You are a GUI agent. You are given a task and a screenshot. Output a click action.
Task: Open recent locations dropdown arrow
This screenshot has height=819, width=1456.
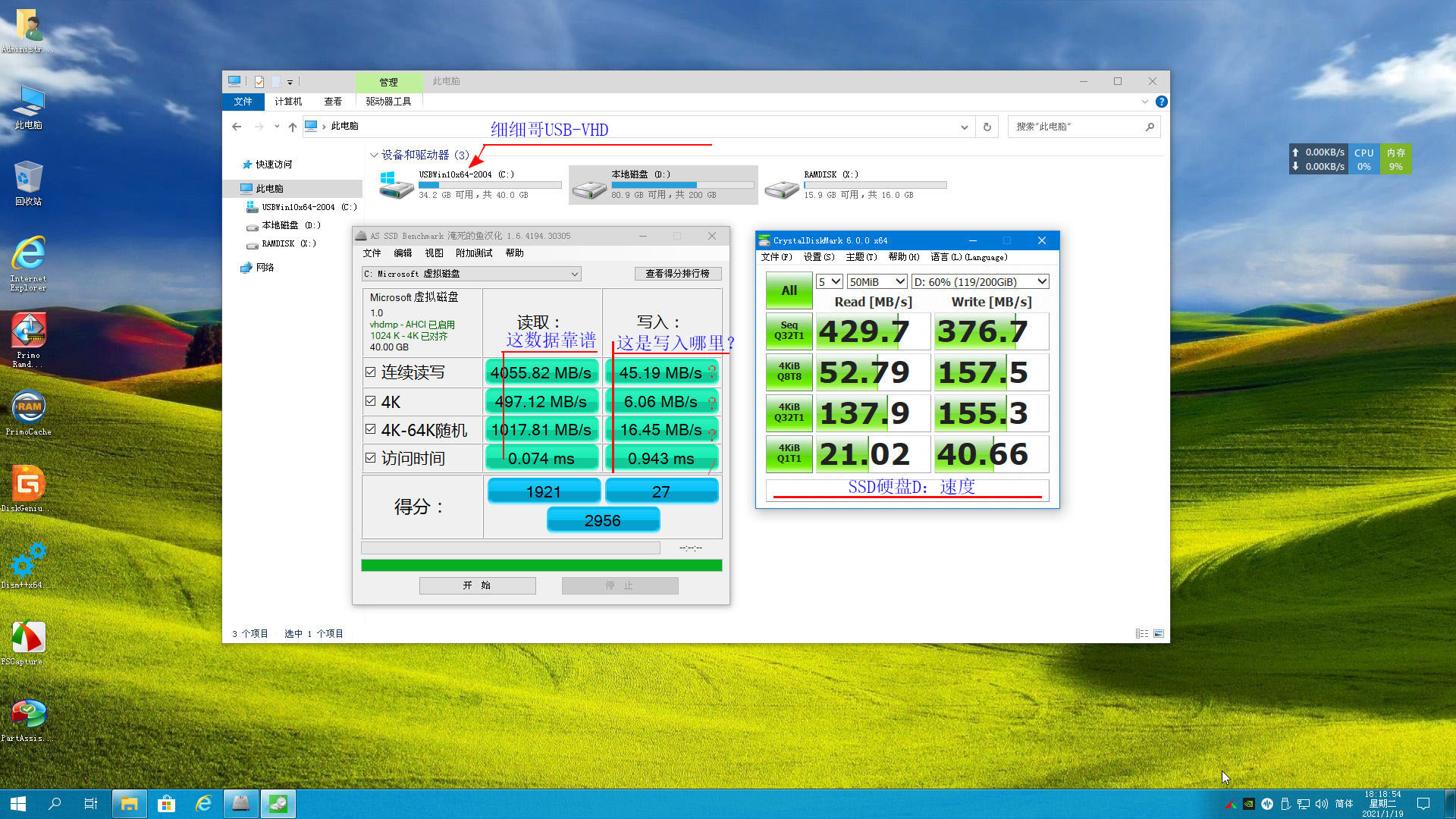click(x=277, y=127)
